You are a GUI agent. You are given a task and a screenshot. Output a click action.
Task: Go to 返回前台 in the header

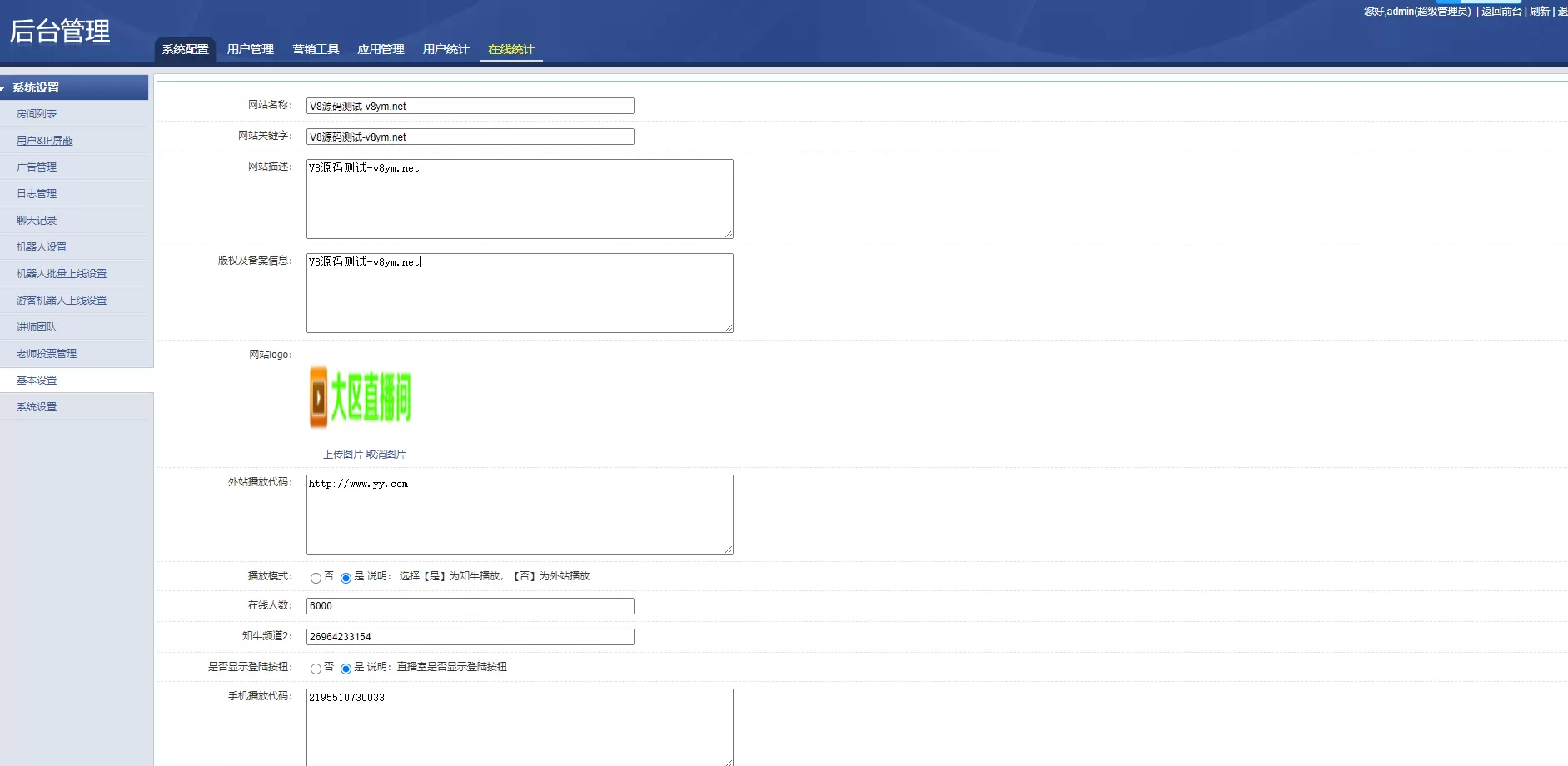click(x=1501, y=11)
